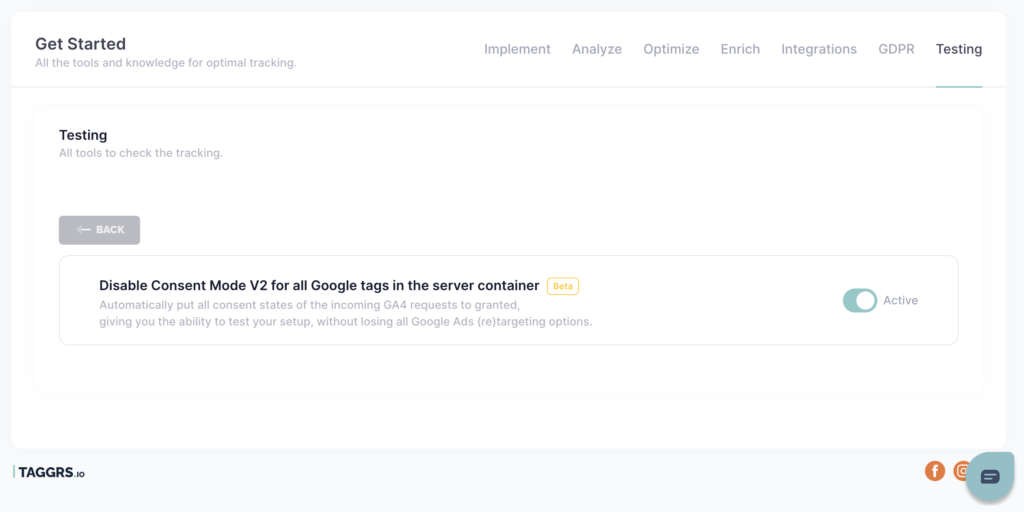Click the TAGGRS.io footer logo

click(49, 472)
